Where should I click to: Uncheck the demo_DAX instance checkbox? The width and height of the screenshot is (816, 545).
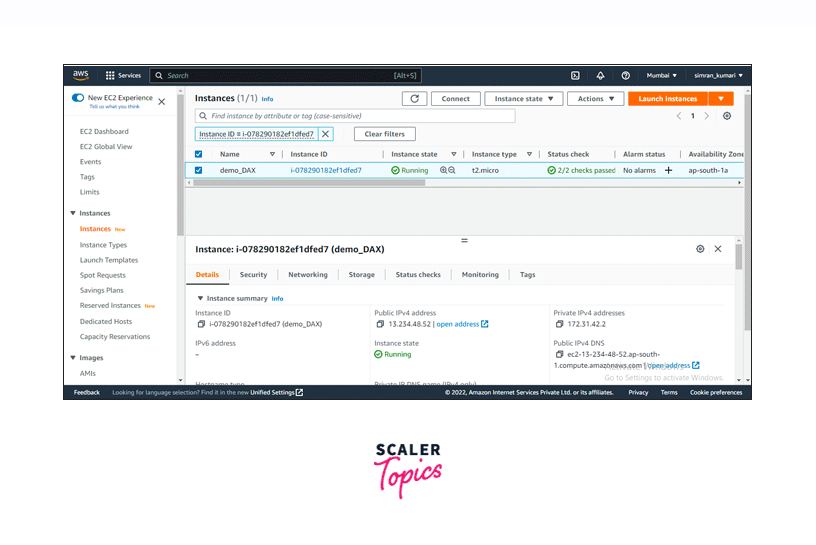(x=198, y=170)
